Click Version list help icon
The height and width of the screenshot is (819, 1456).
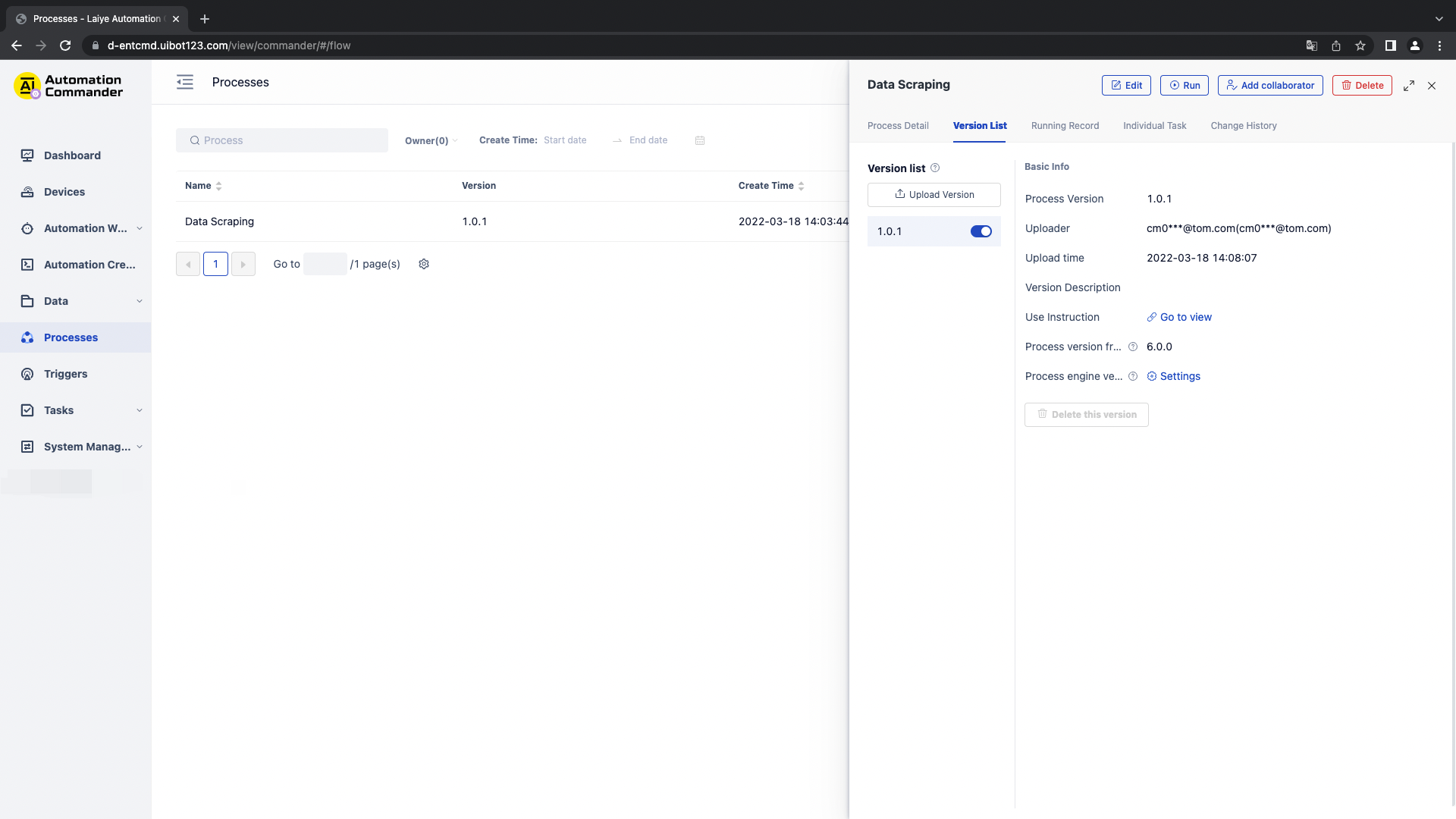[x=935, y=168]
